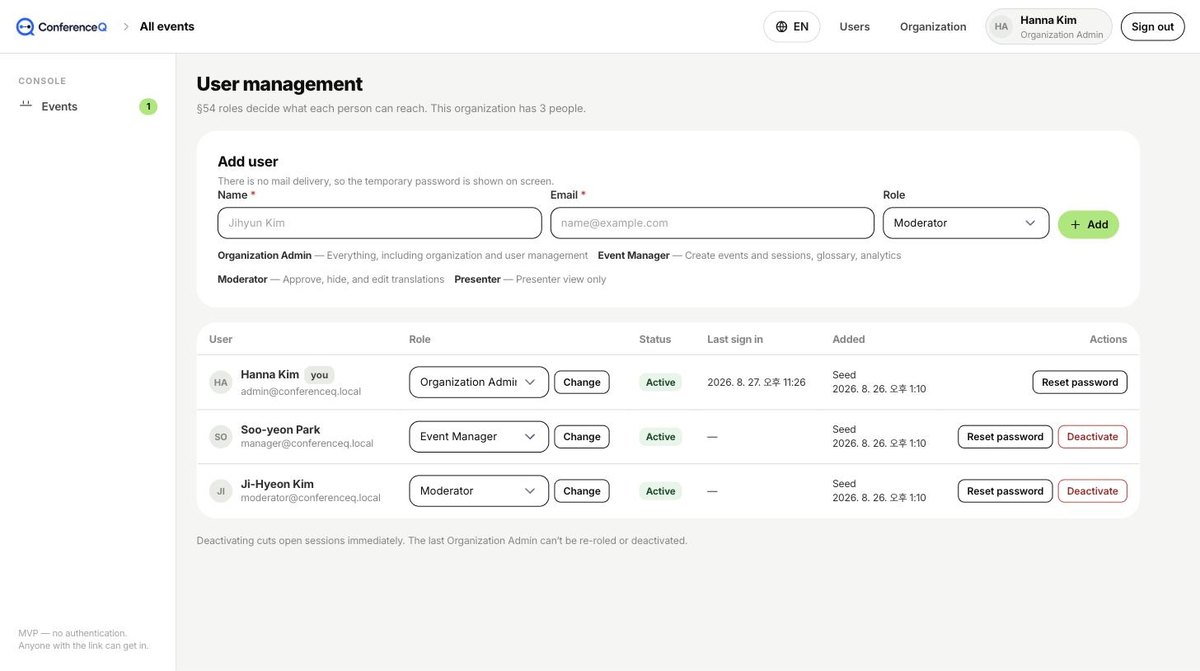Click the 'User management' heading
1200x671 pixels.
point(280,84)
